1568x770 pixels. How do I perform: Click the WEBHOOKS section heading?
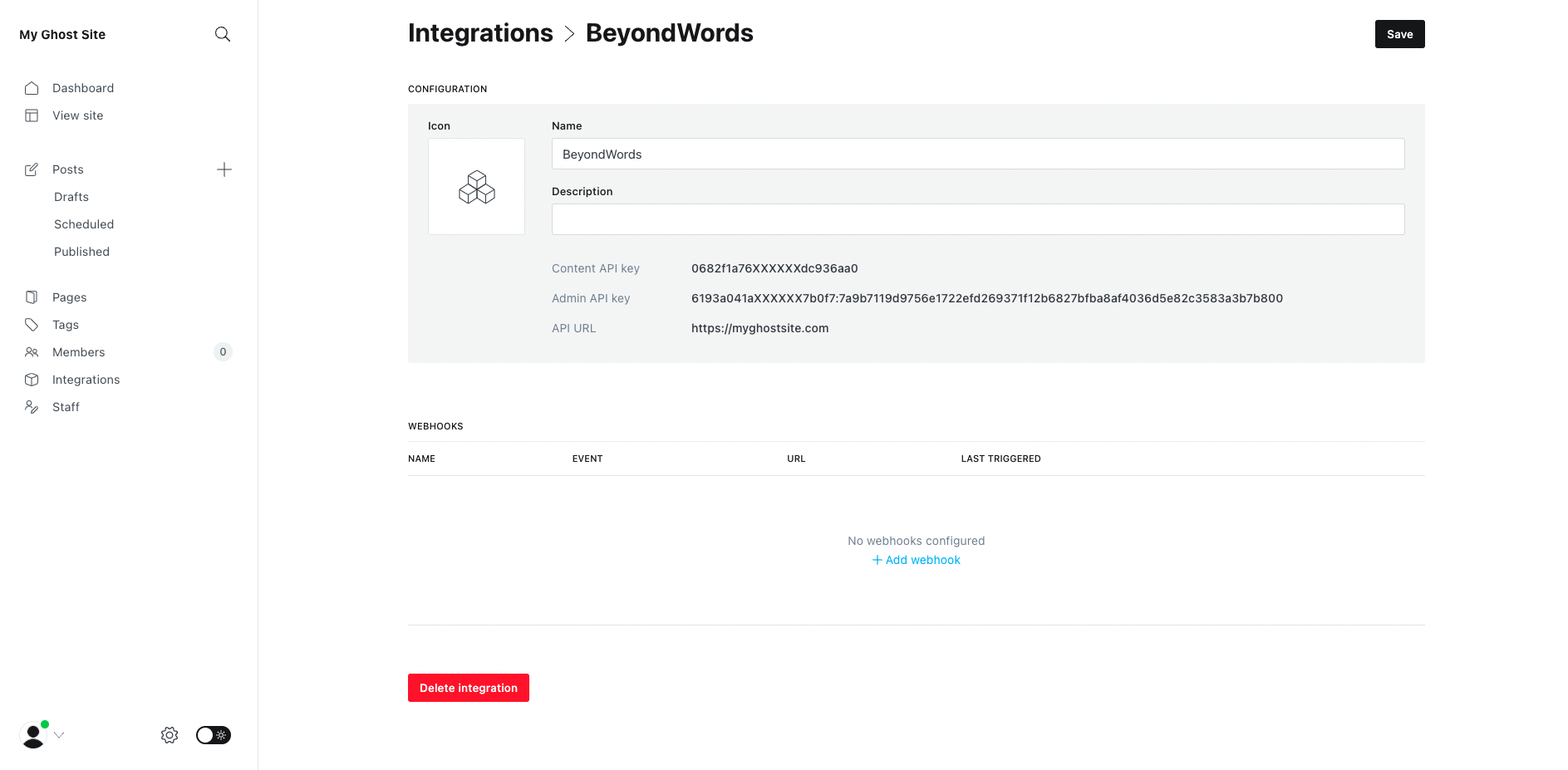pos(435,426)
